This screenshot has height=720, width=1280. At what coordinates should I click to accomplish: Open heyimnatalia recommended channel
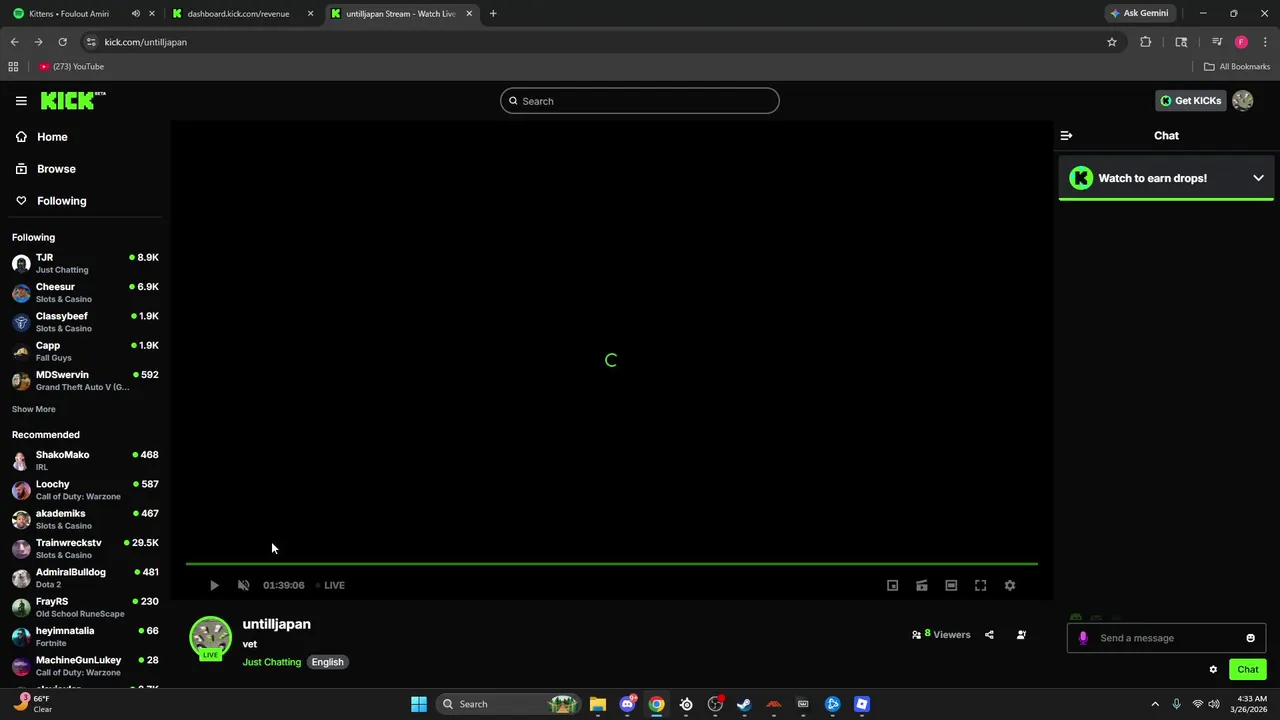[85, 636]
